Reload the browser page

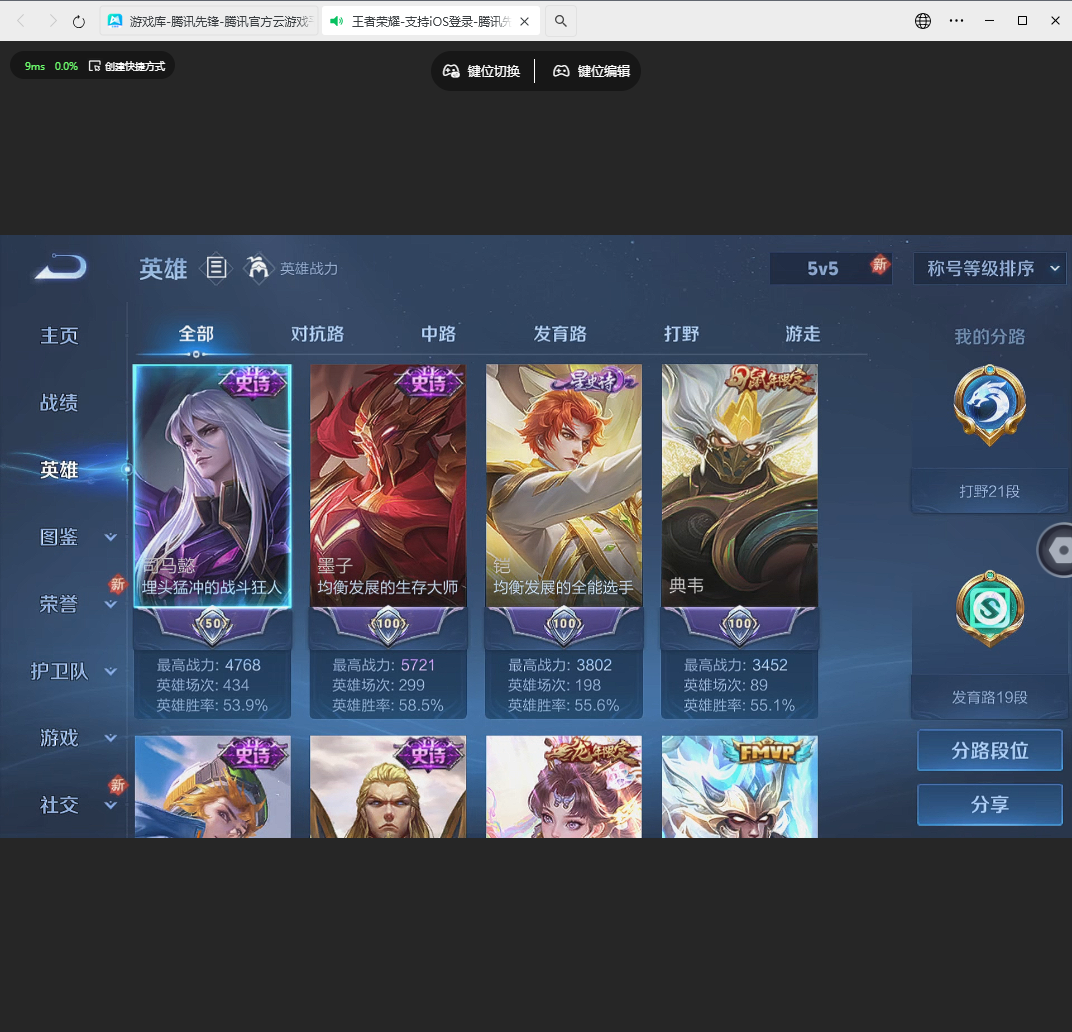(x=79, y=21)
